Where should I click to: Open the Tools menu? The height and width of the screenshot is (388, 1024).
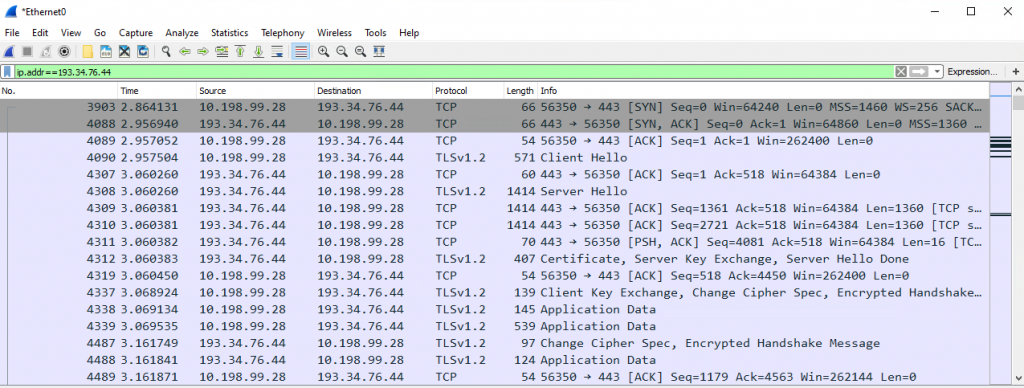(376, 33)
